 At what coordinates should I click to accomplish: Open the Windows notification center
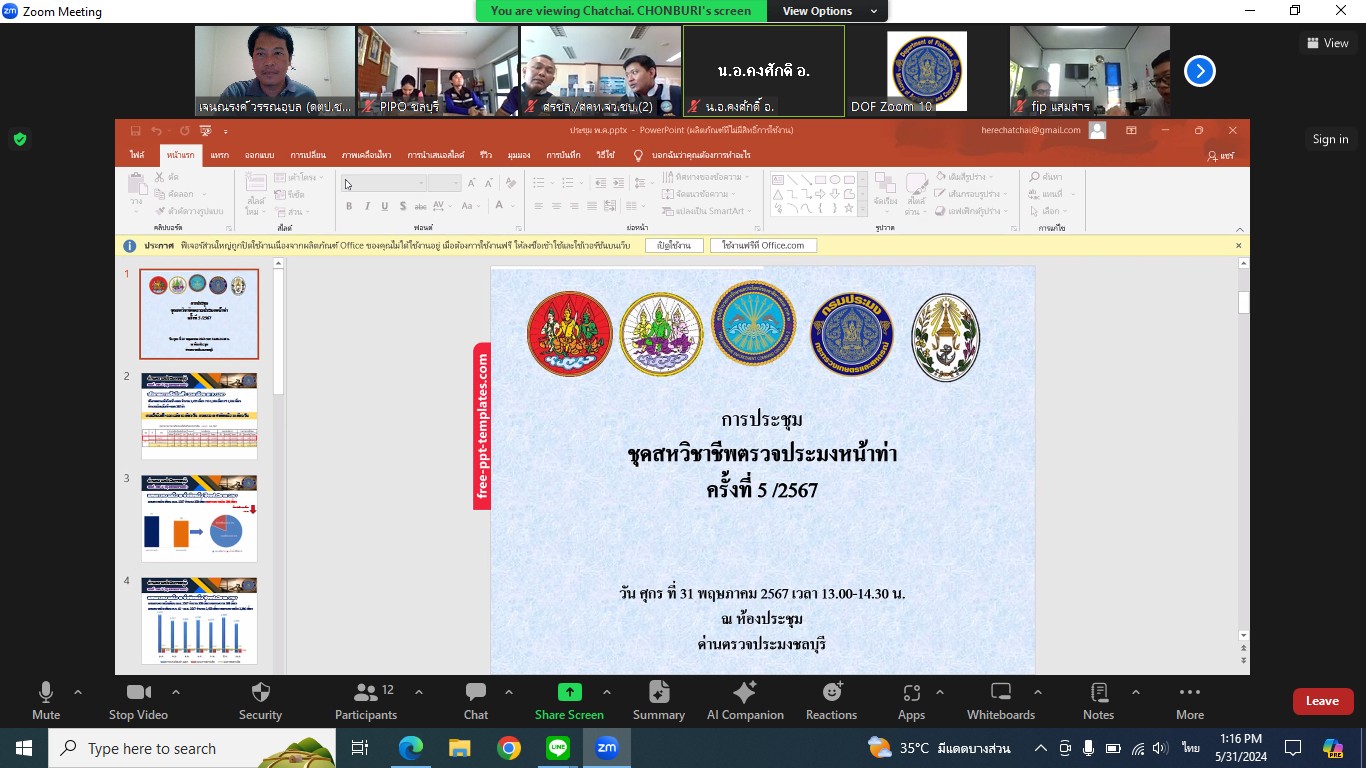pyautogui.click(x=1293, y=748)
